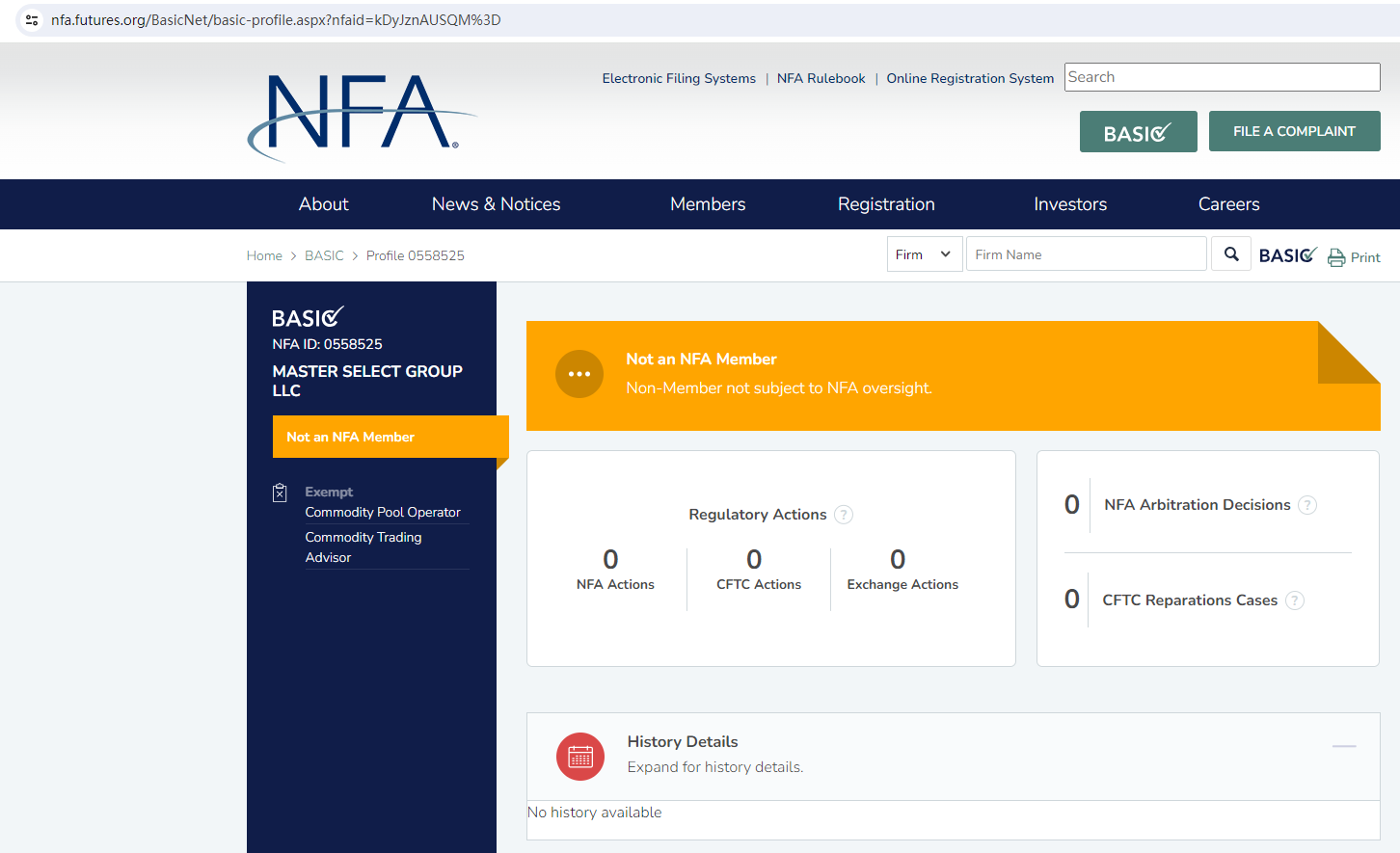Click the red History Details calendar icon

580,757
